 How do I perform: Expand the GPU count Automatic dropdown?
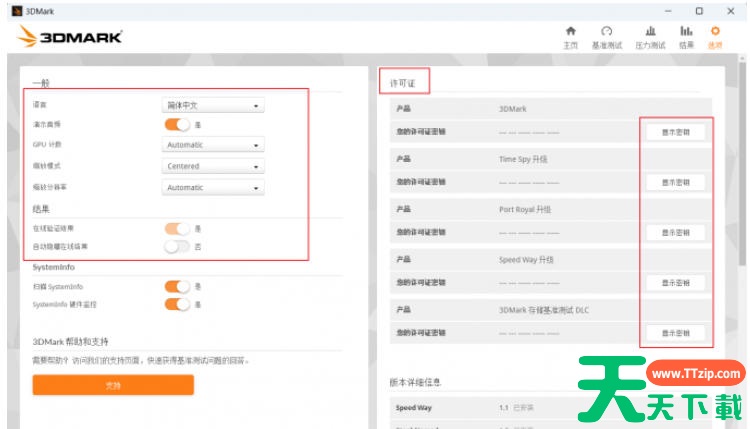(213, 144)
